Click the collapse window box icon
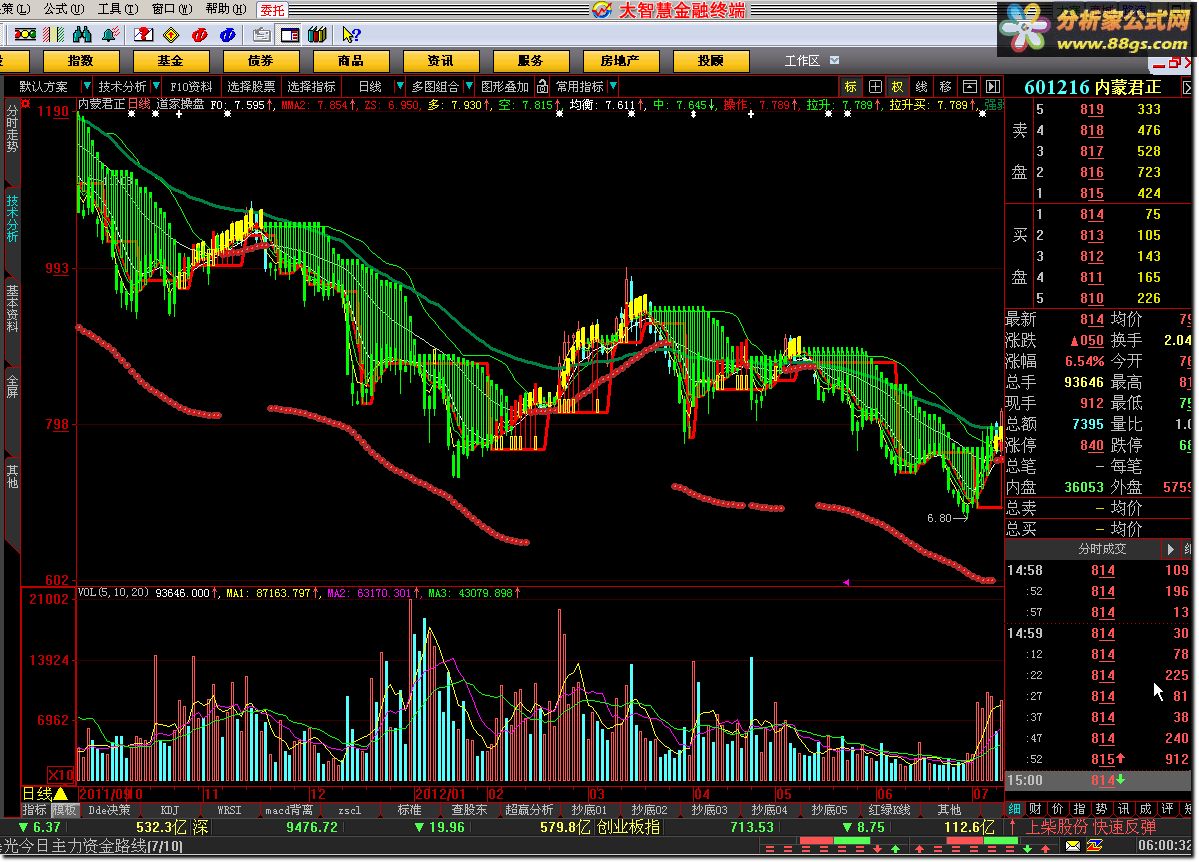The image size is (1199, 862). pos(969,86)
